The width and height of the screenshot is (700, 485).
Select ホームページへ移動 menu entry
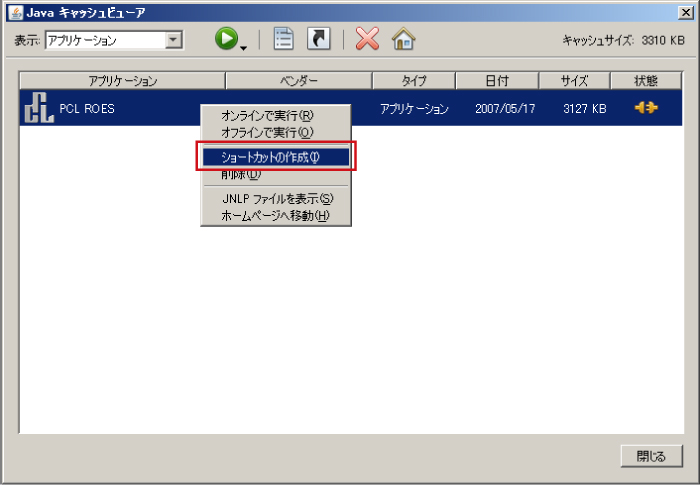click(x=275, y=215)
